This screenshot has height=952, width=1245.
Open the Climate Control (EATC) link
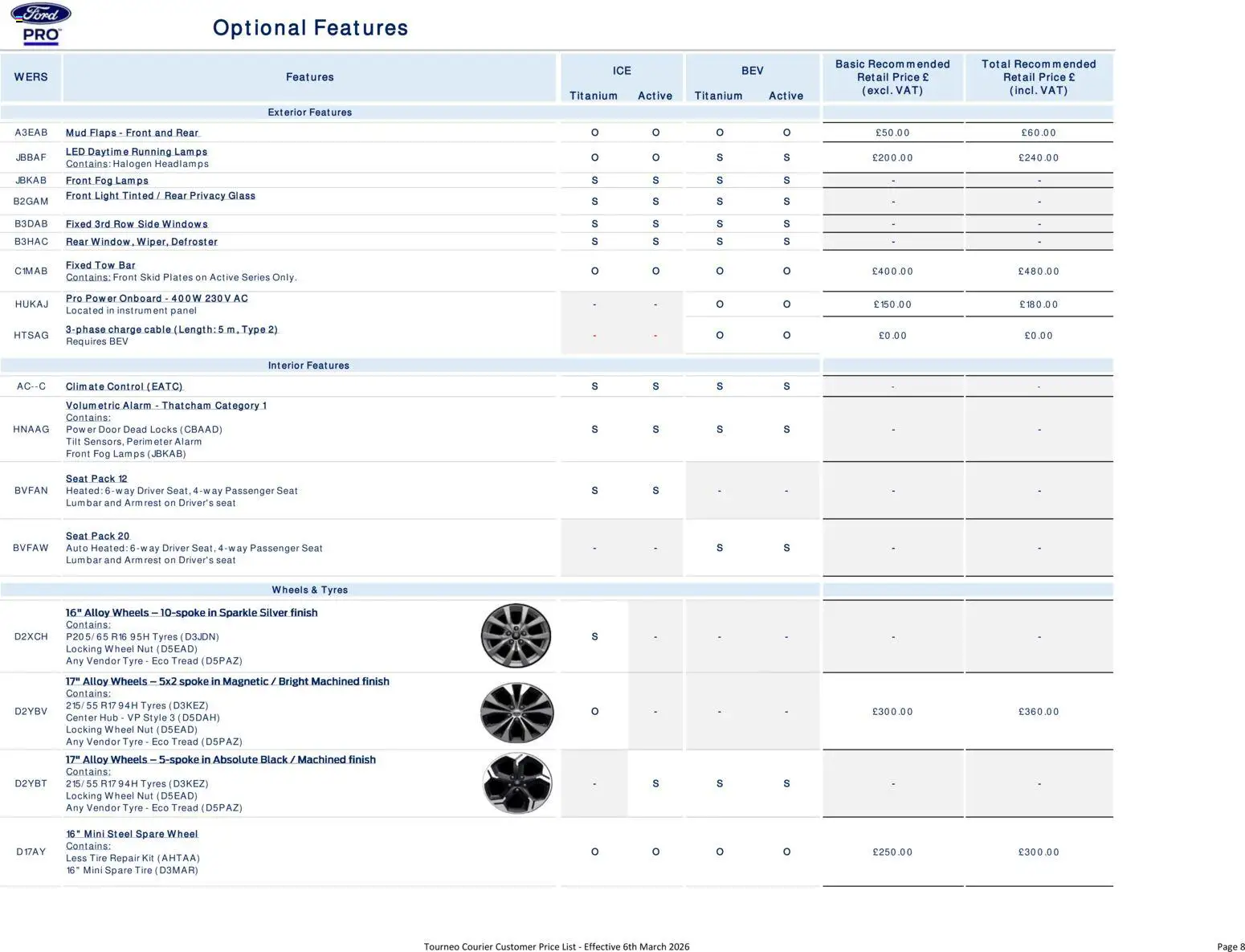(x=124, y=386)
